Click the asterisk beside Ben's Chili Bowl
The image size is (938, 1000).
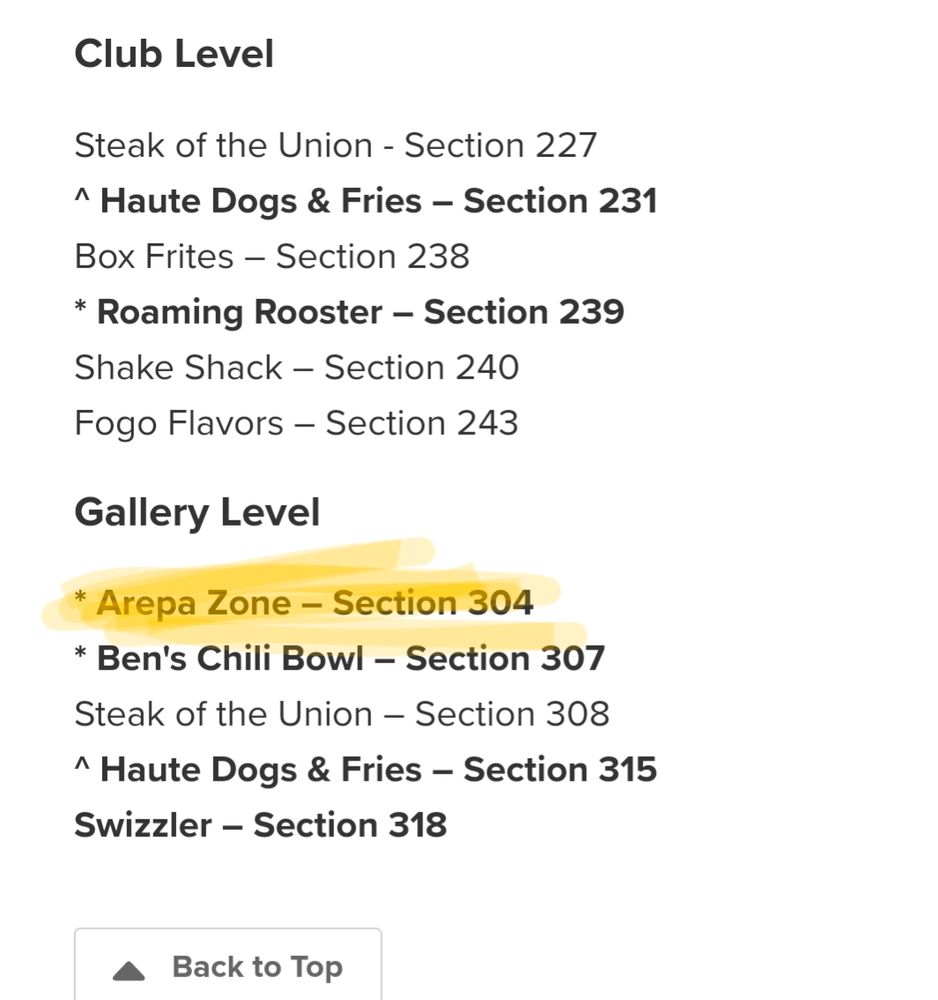click(x=83, y=658)
